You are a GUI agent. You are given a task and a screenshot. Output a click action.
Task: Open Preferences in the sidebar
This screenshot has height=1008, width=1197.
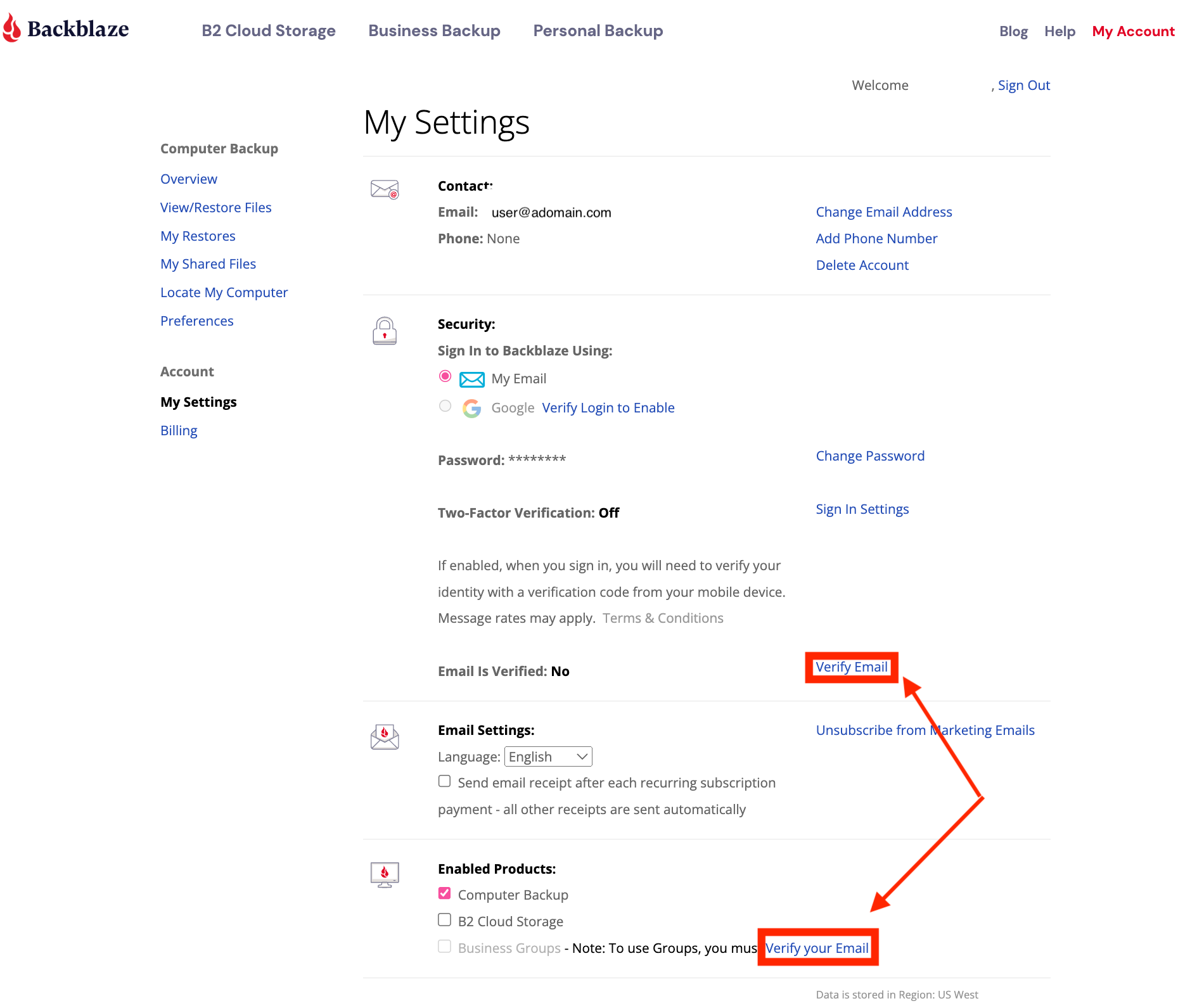pos(197,321)
